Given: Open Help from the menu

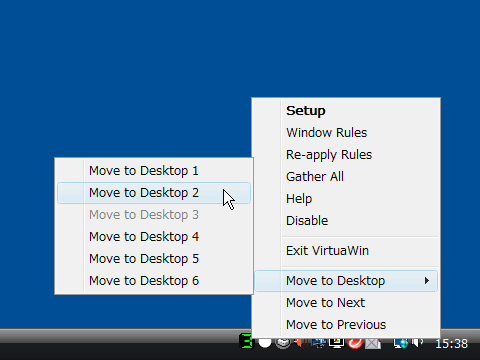Looking at the screenshot, I should (x=346, y=199).
